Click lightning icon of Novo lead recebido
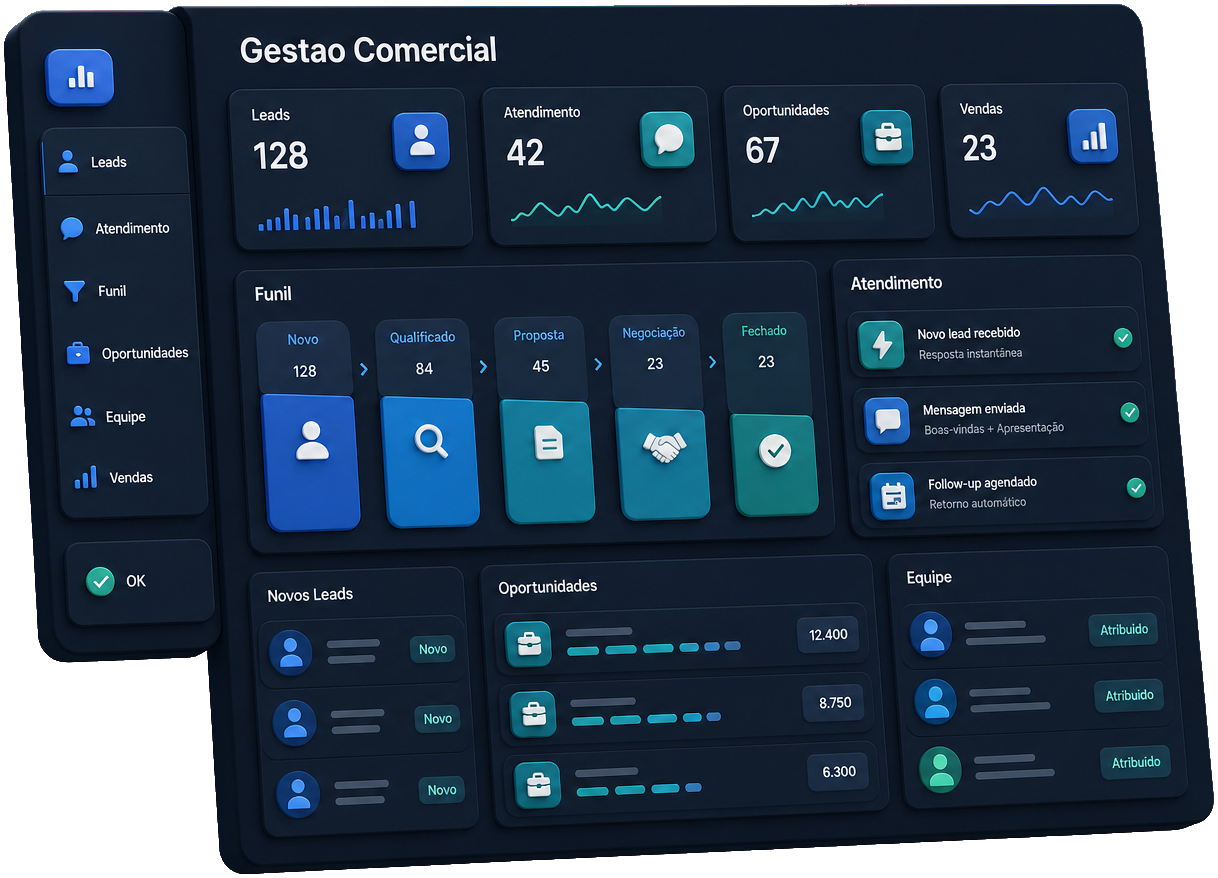Viewport: 1218px width, 878px height. coord(881,345)
